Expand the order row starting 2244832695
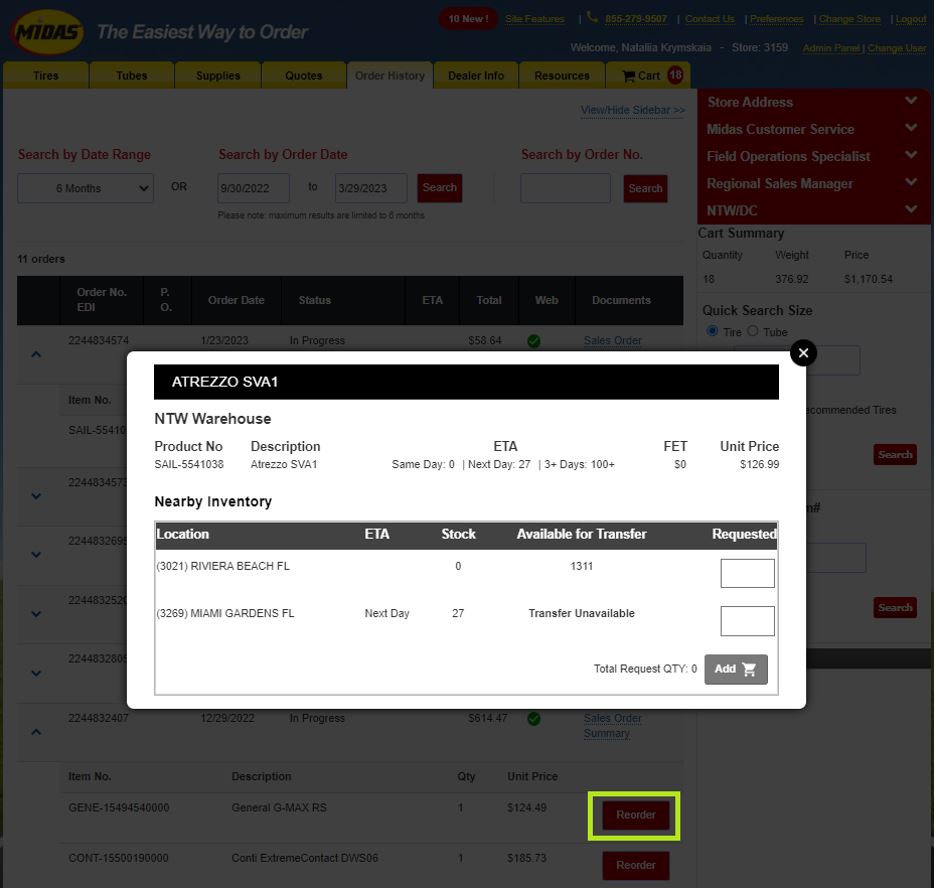Image resolution: width=936 pixels, height=889 pixels. tap(36, 555)
